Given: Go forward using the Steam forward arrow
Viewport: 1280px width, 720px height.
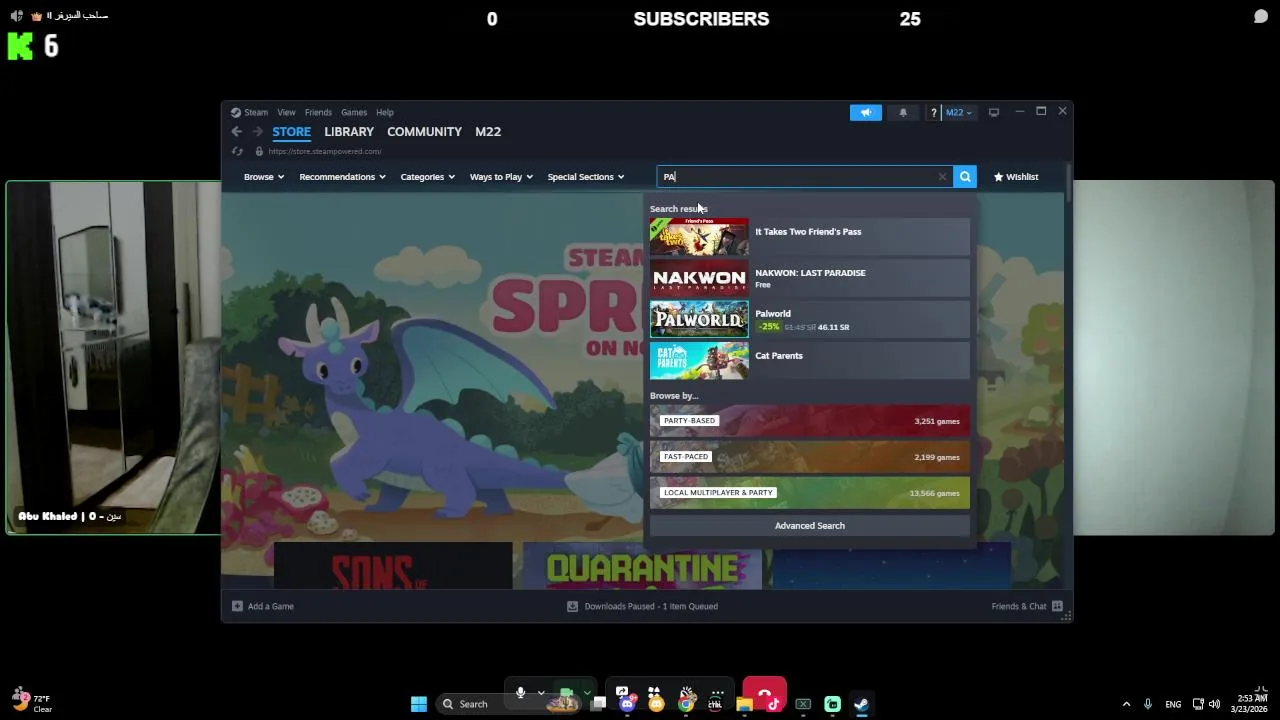Looking at the screenshot, I should [257, 131].
